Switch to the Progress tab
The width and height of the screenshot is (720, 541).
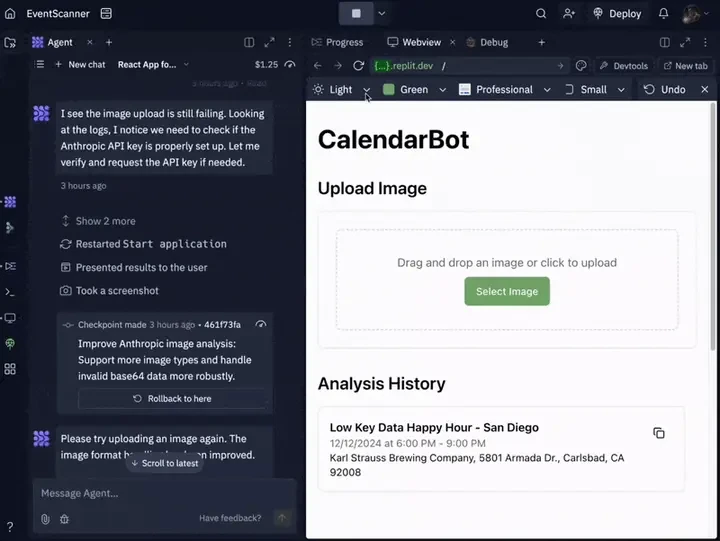338,42
